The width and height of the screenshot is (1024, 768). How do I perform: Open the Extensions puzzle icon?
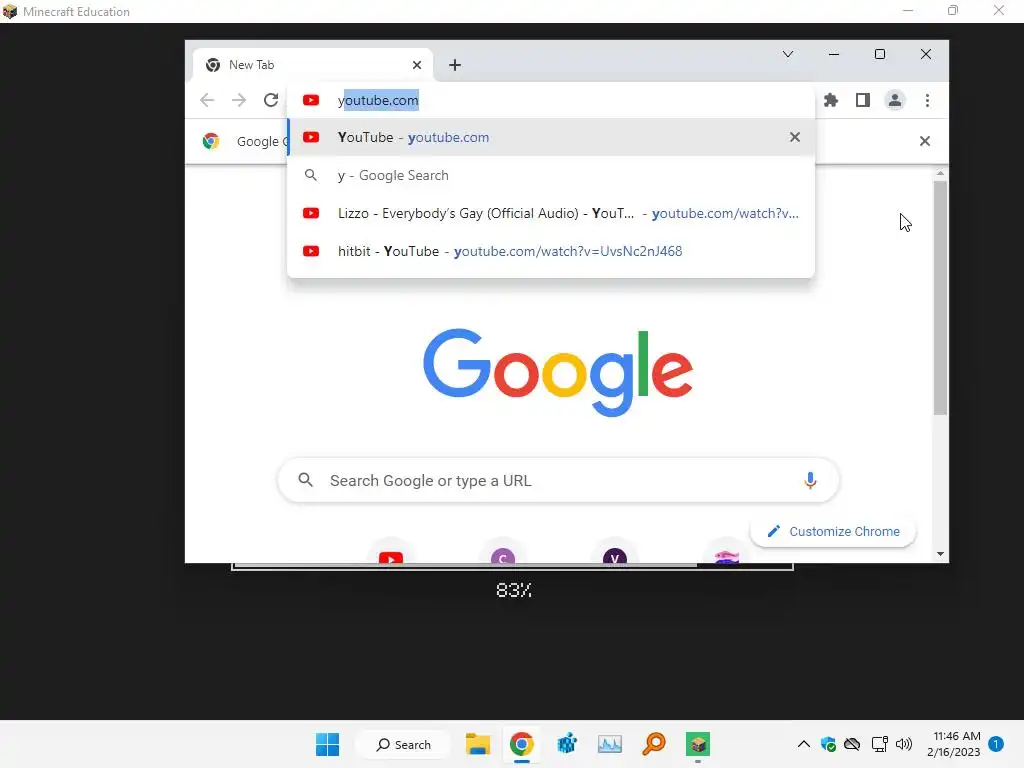point(831,100)
